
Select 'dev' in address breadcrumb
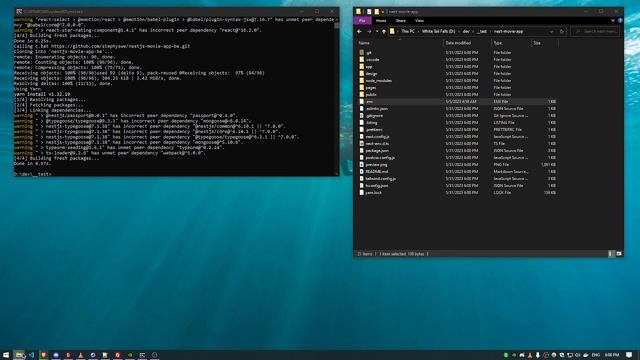(466, 31)
